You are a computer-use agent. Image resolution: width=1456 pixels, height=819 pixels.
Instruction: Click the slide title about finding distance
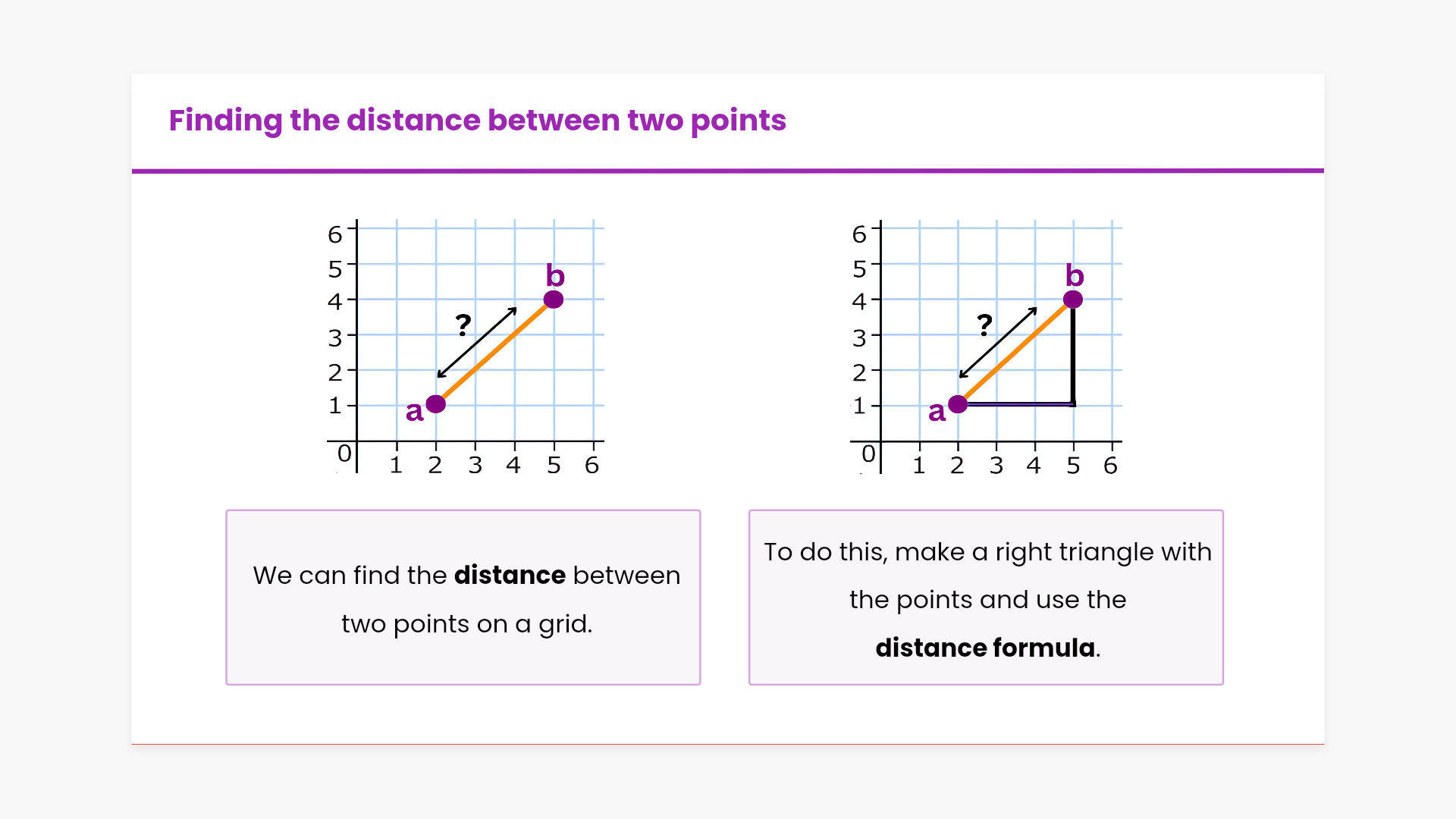pos(477,121)
